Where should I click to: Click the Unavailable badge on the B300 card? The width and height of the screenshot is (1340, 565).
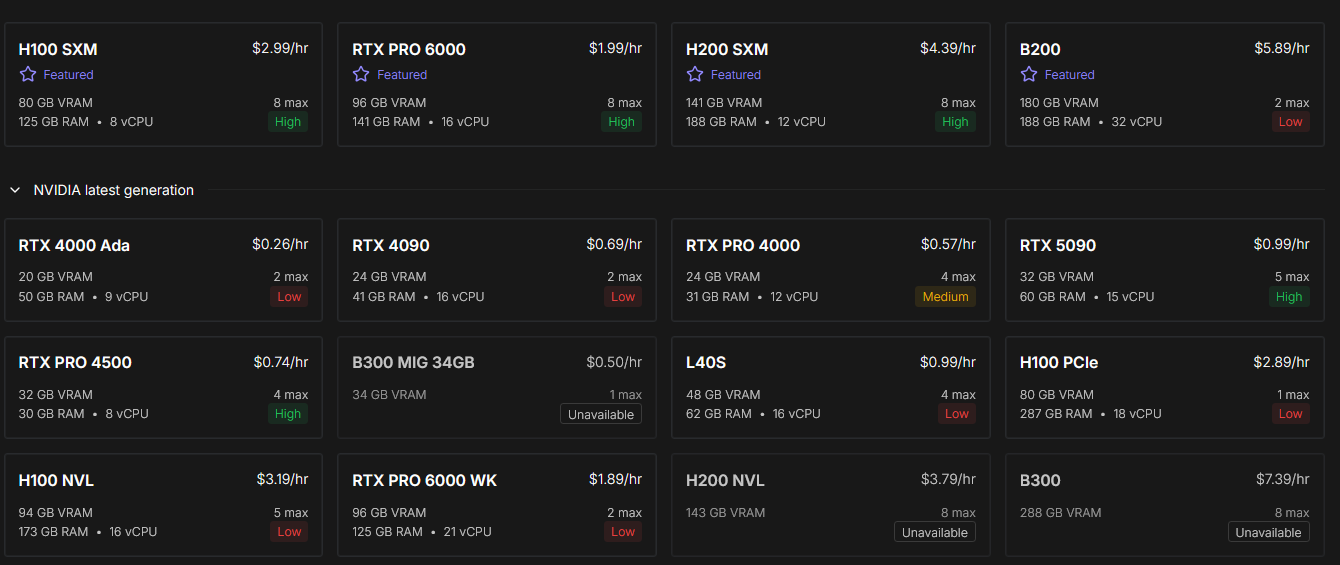(x=1268, y=532)
